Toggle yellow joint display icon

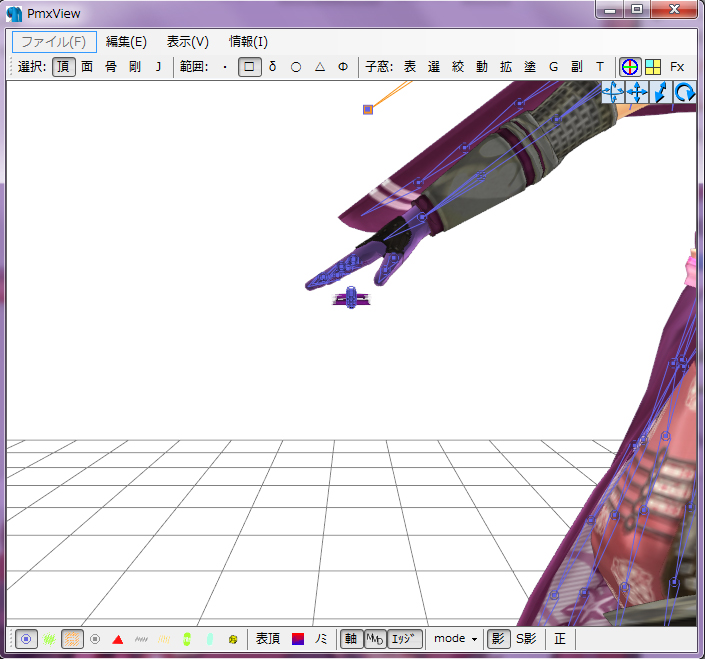point(233,639)
